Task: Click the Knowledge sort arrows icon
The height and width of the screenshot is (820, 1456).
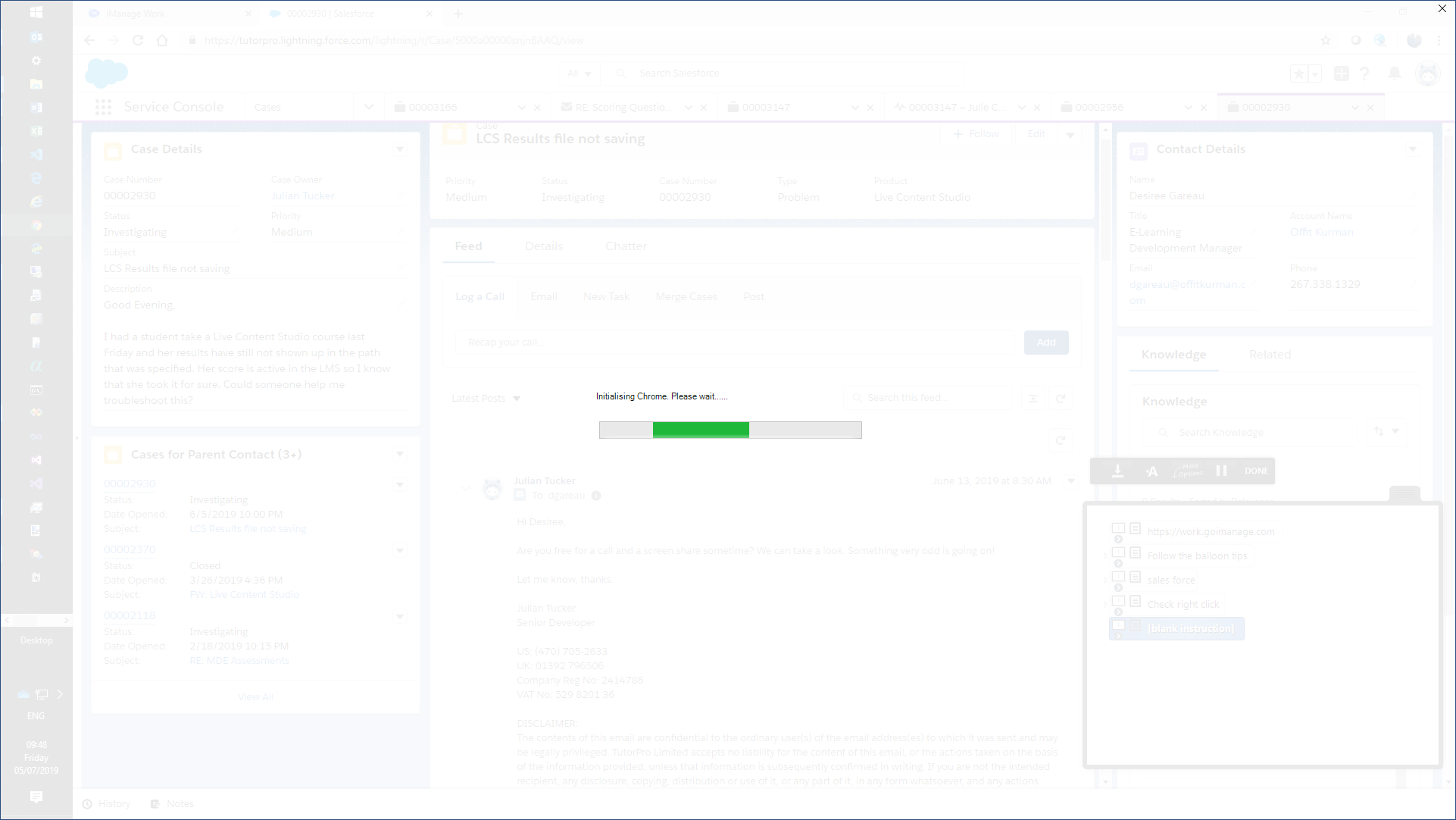Action: (1378, 431)
